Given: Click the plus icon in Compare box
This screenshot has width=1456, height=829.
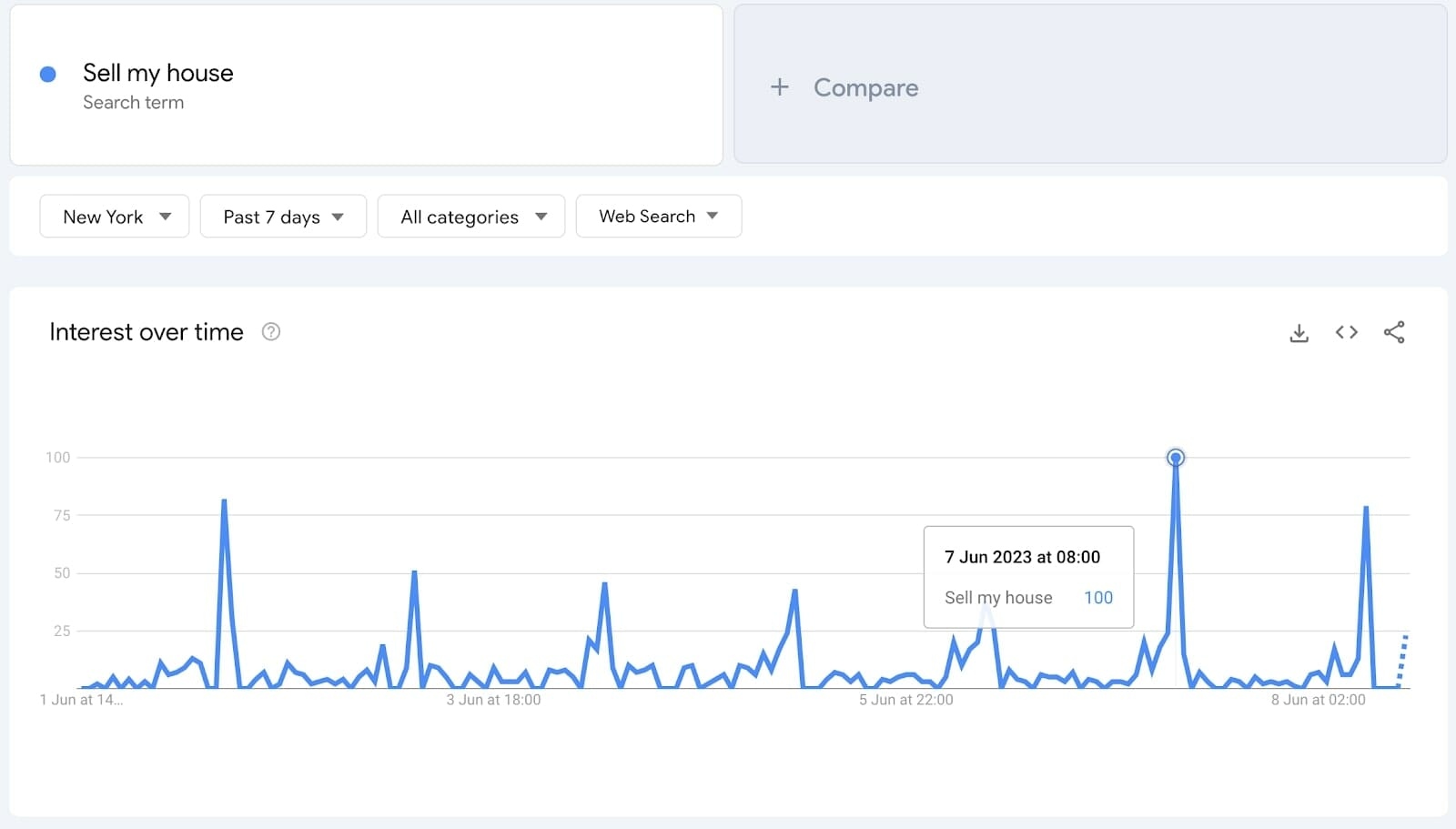Looking at the screenshot, I should pos(779,87).
